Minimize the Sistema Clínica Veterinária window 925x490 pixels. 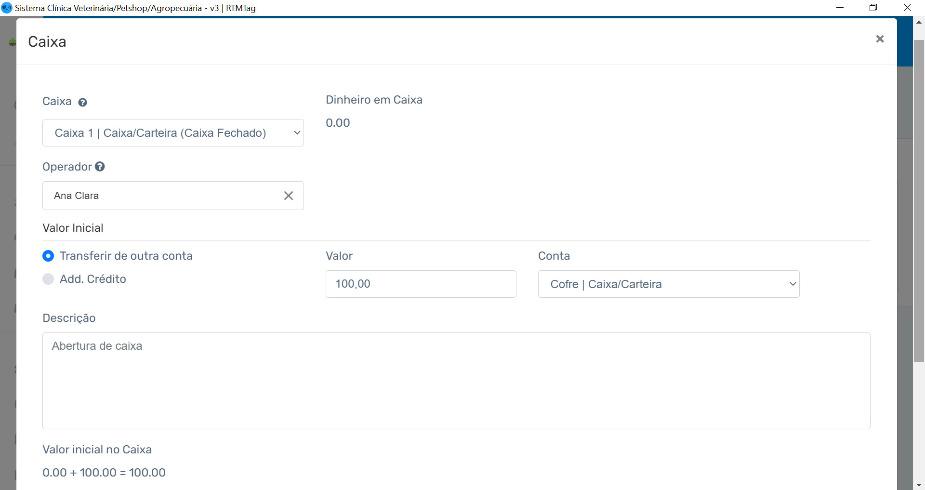pos(839,7)
